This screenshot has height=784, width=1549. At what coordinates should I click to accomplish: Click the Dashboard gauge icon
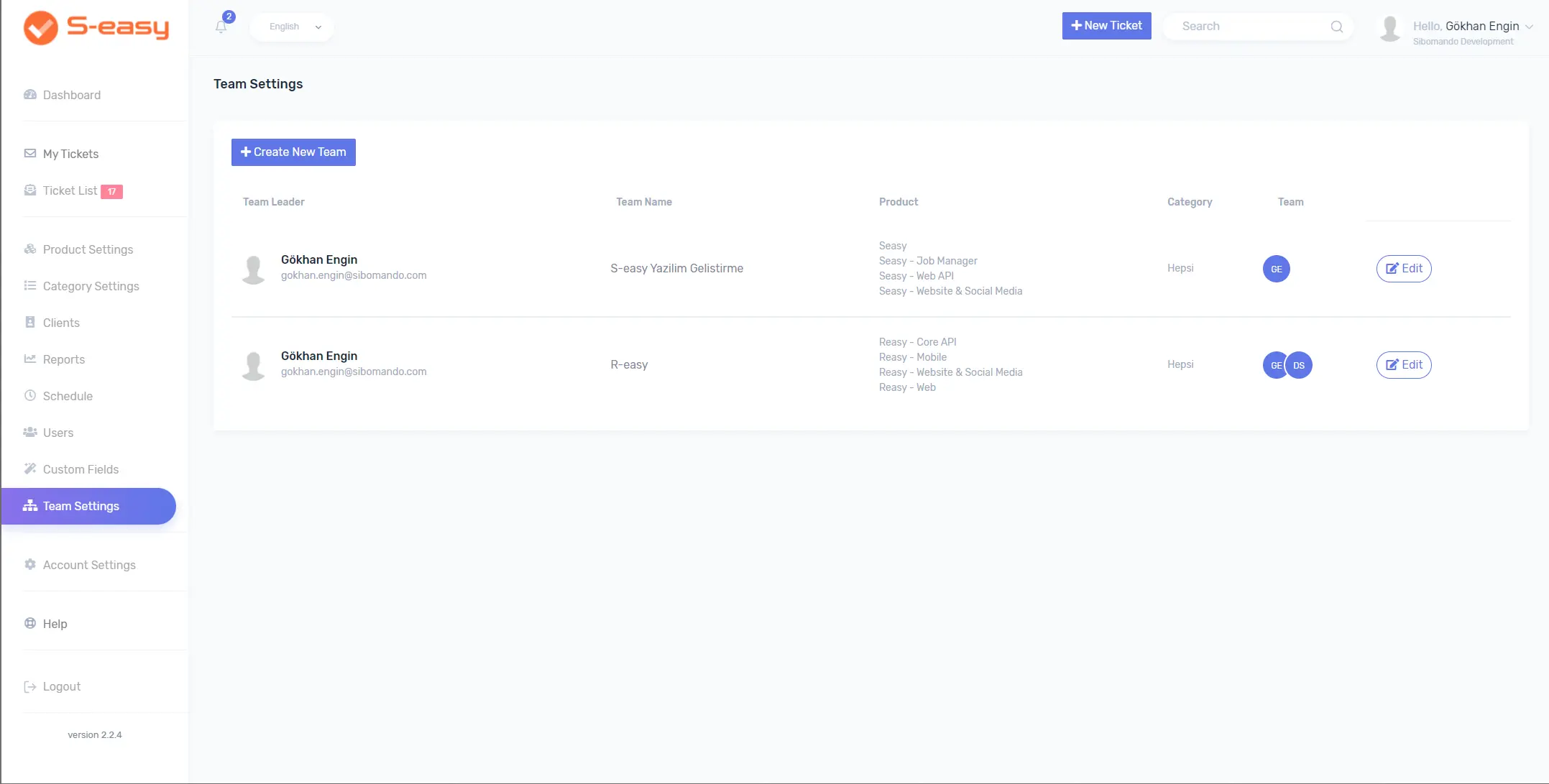[30, 95]
